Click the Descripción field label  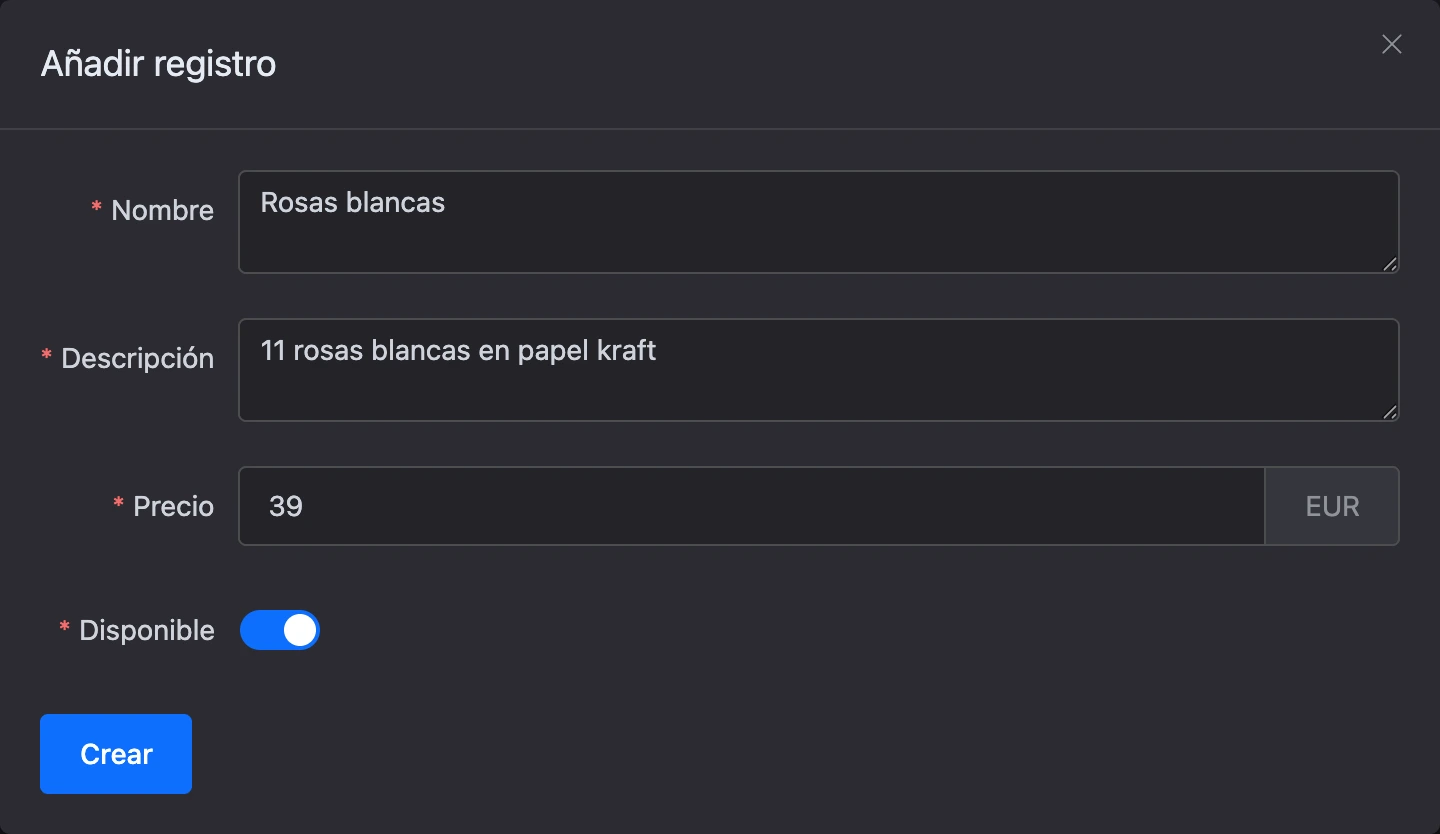(138, 358)
